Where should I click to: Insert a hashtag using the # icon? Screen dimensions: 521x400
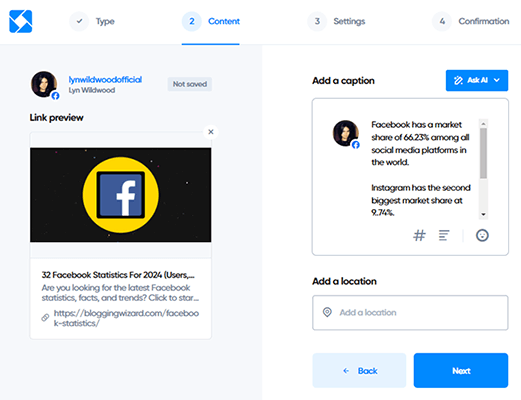(x=419, y=235)
